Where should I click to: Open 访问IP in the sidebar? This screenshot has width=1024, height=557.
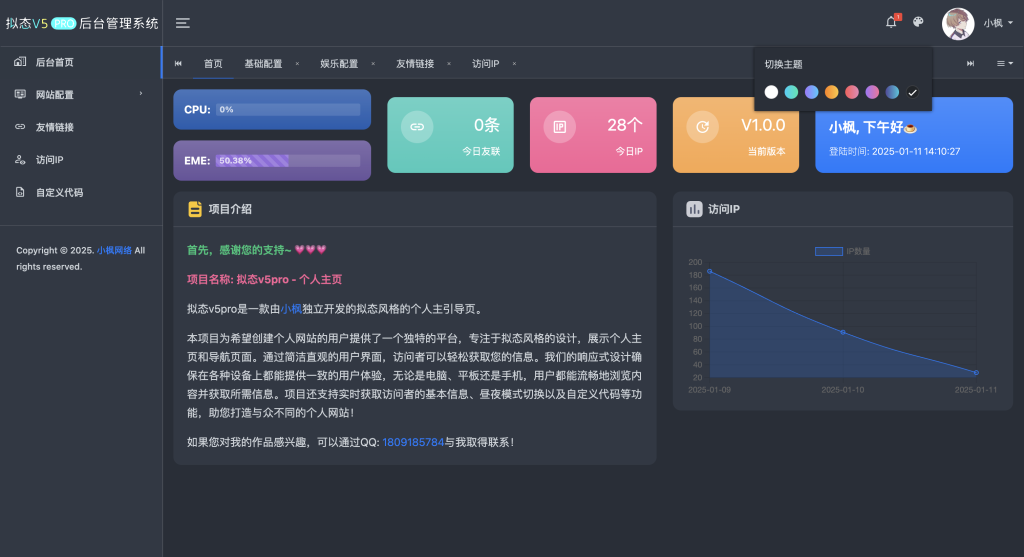(x=80, y=160)
